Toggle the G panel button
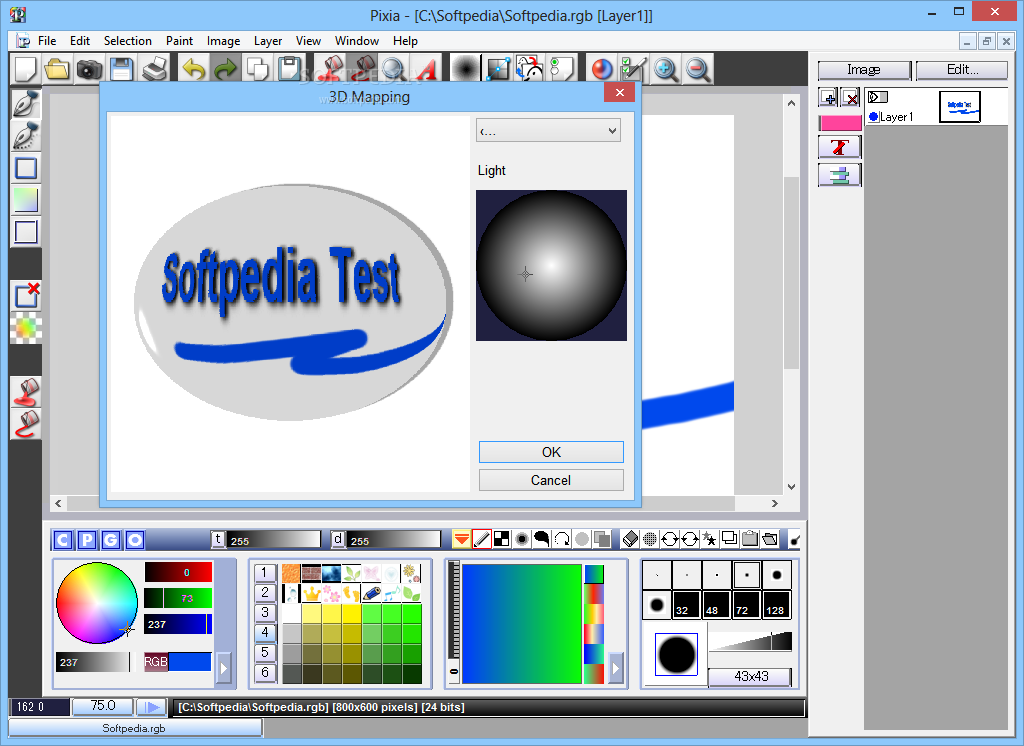Viewport: 1024px width, 746px height. [x=111, y=540]
